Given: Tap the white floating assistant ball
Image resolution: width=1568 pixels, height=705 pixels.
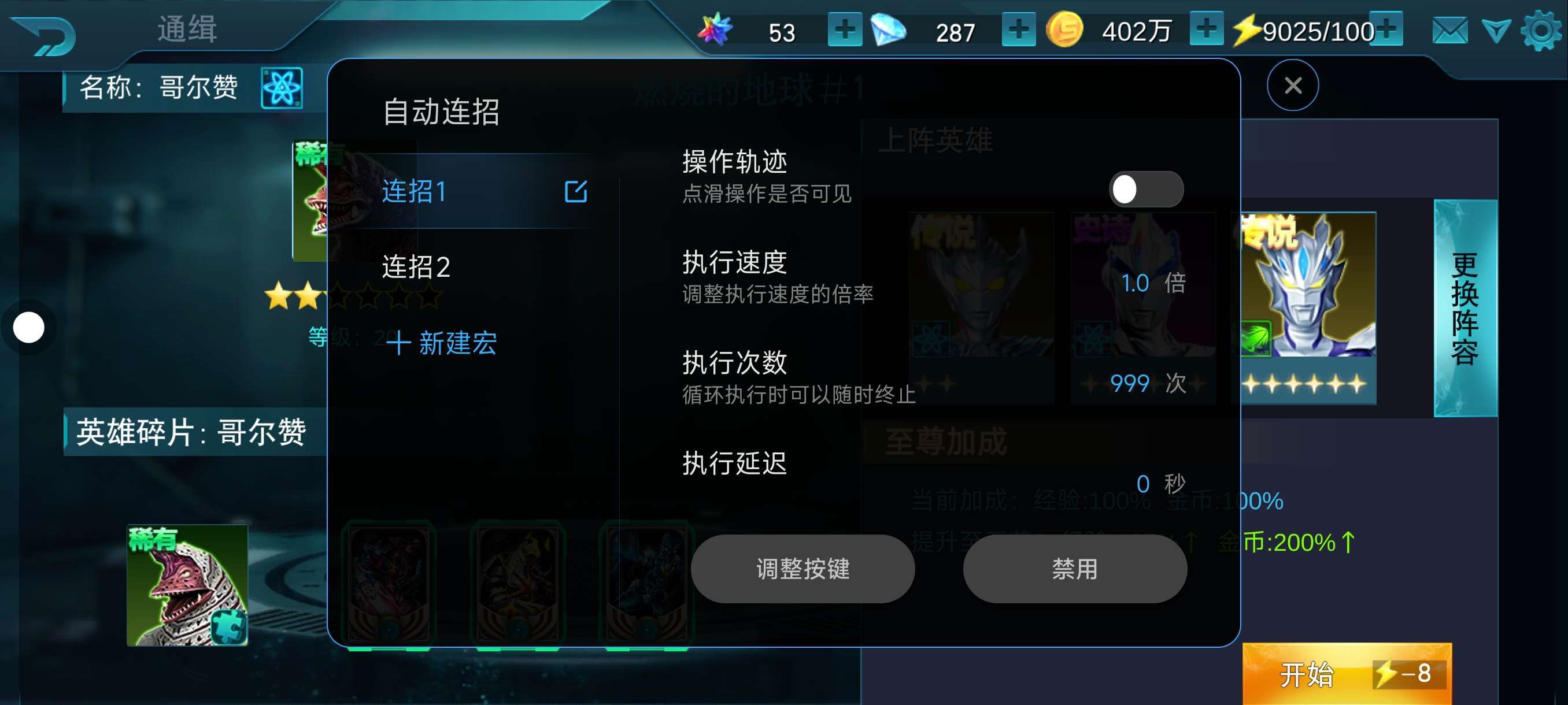Looking at the screenshot, I should [28, 327].
